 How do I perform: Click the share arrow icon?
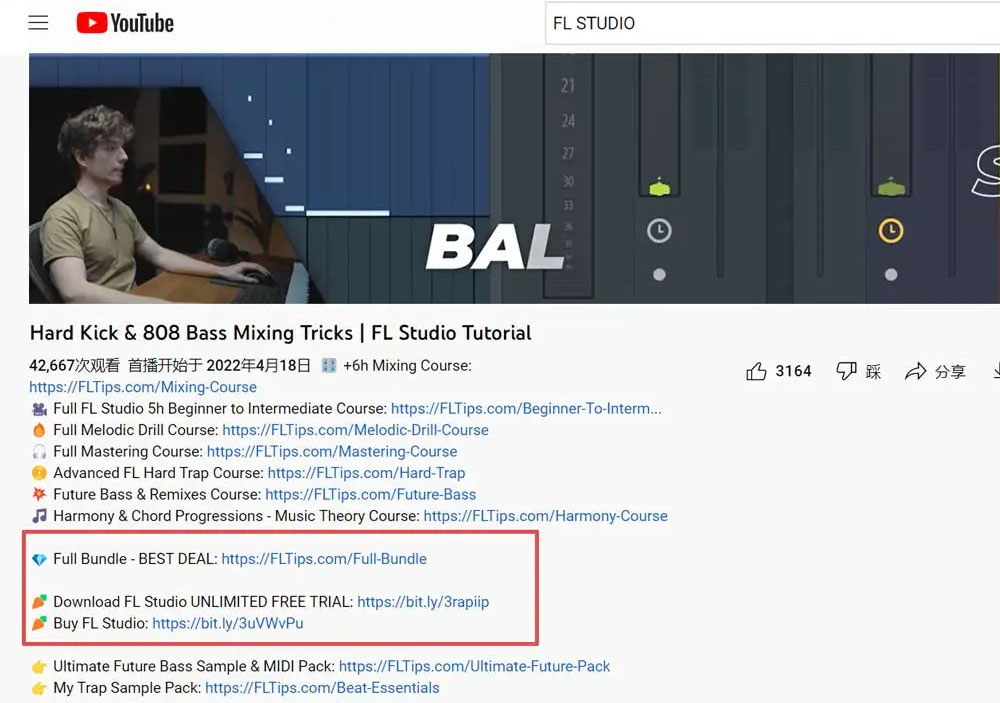[x=915, y=371]
